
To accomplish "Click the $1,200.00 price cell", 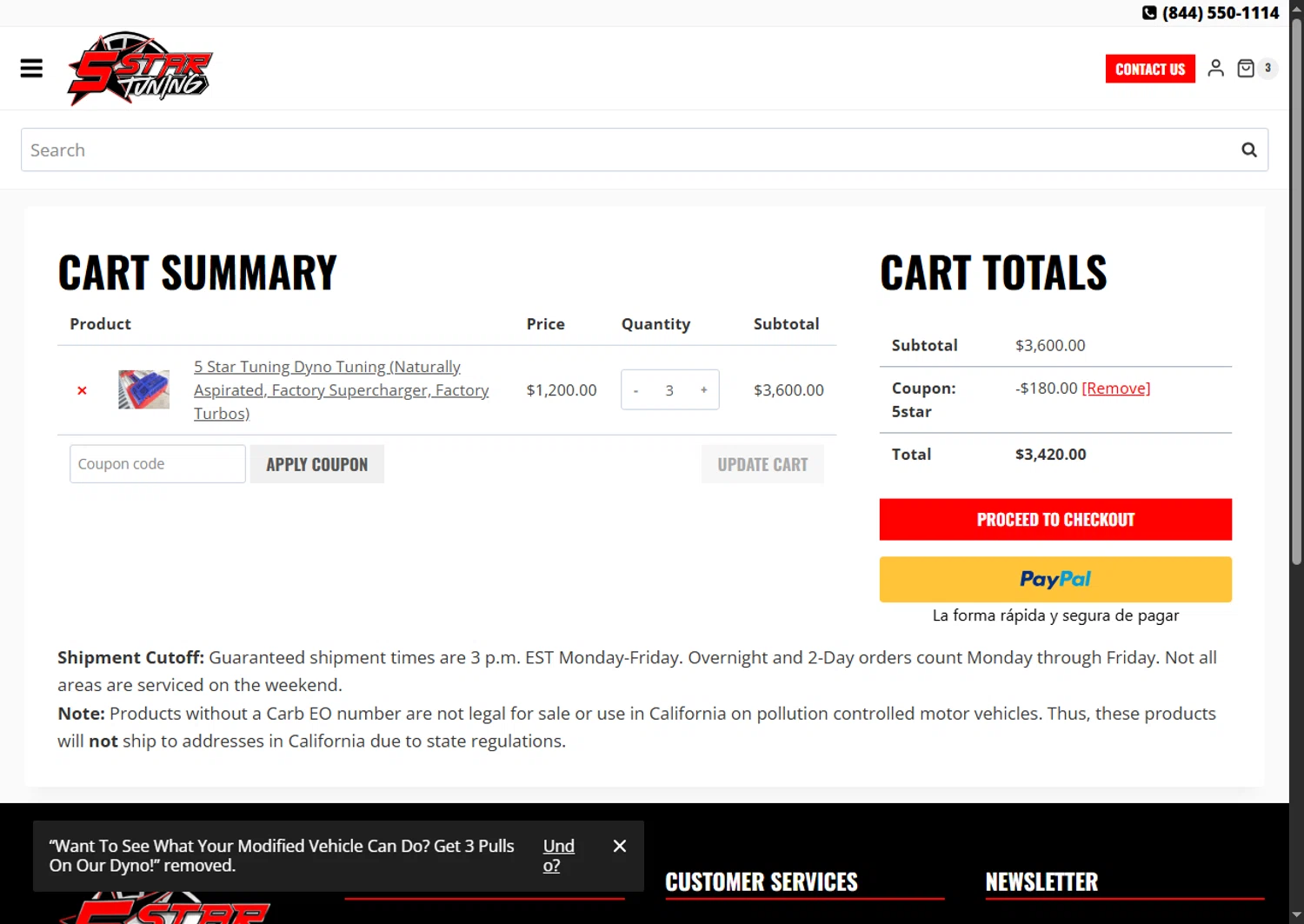I will click(562, 390).
